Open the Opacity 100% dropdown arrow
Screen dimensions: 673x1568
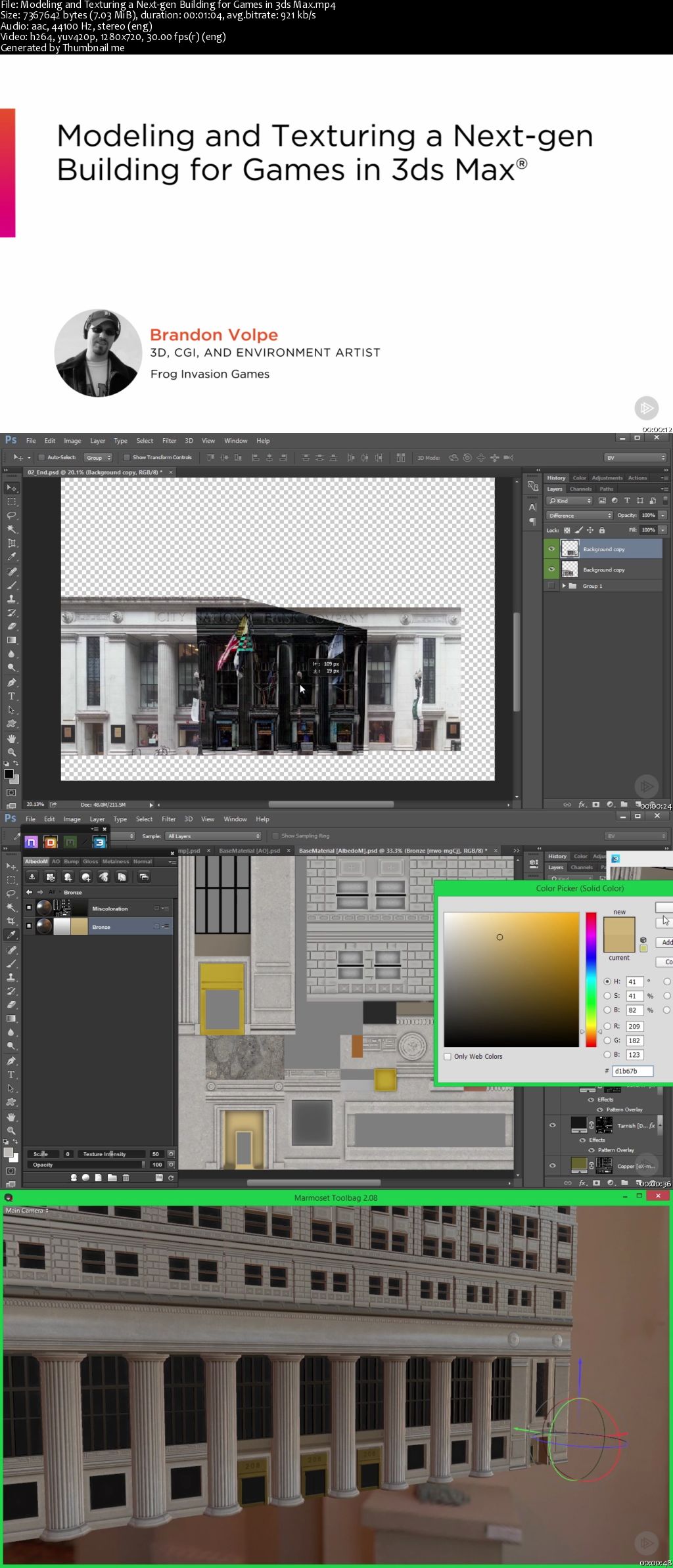(663, 515)
